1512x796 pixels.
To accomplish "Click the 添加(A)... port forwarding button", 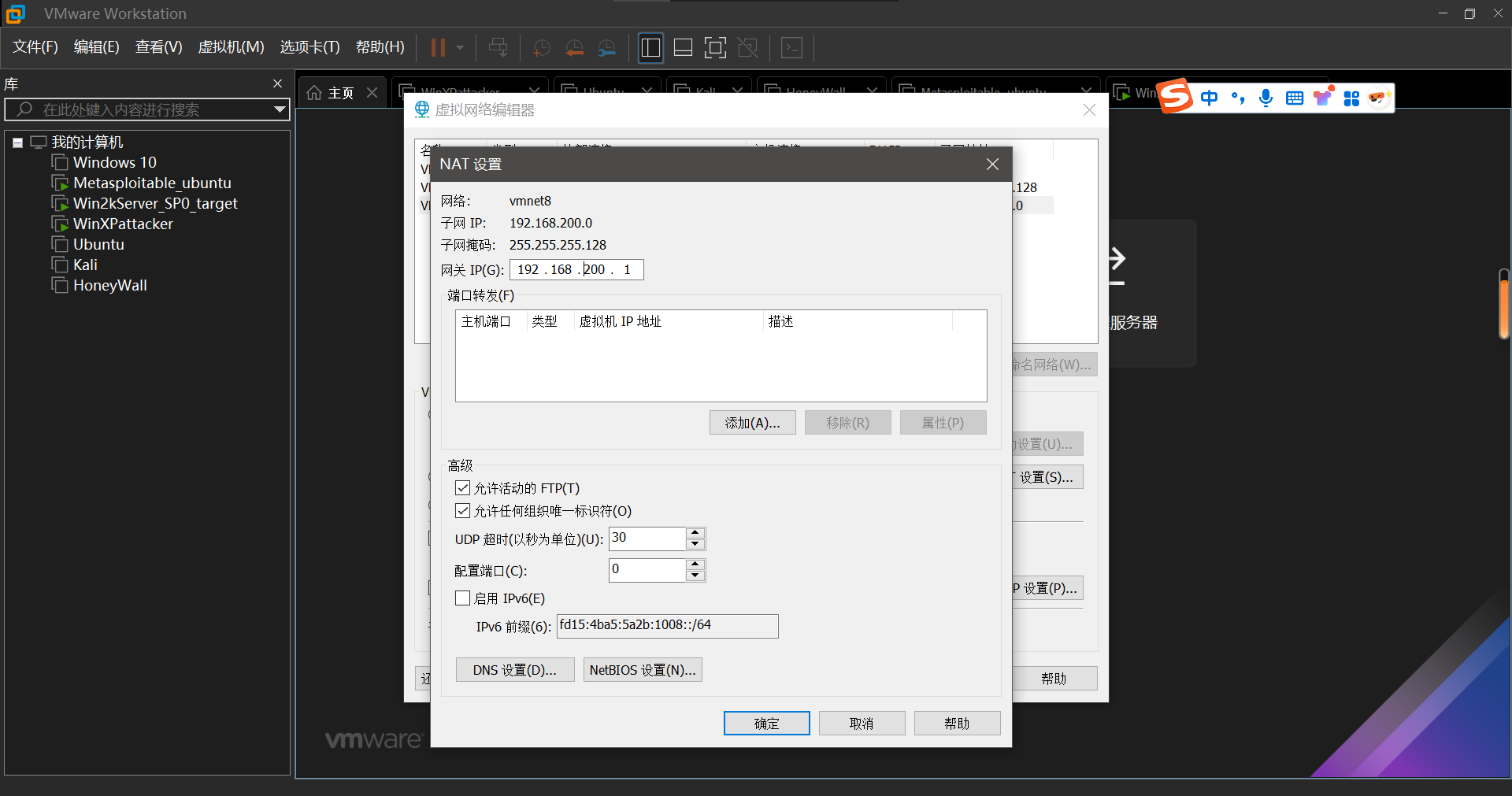I will pos(753,423).
